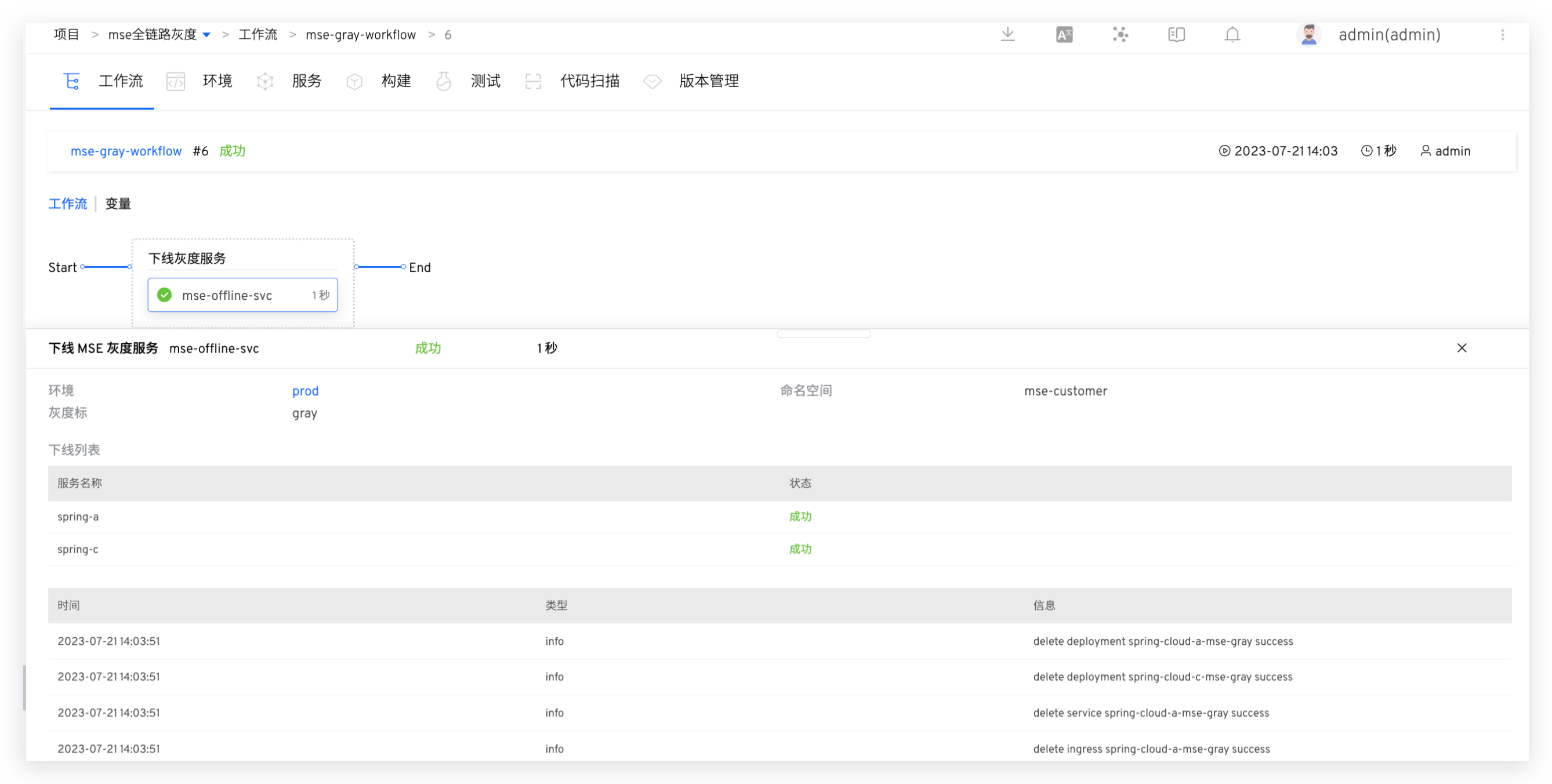Grab the panel resize handle bar
Image resolution: width=1552 pixels, height=784 pixels.
coord(823,333)
